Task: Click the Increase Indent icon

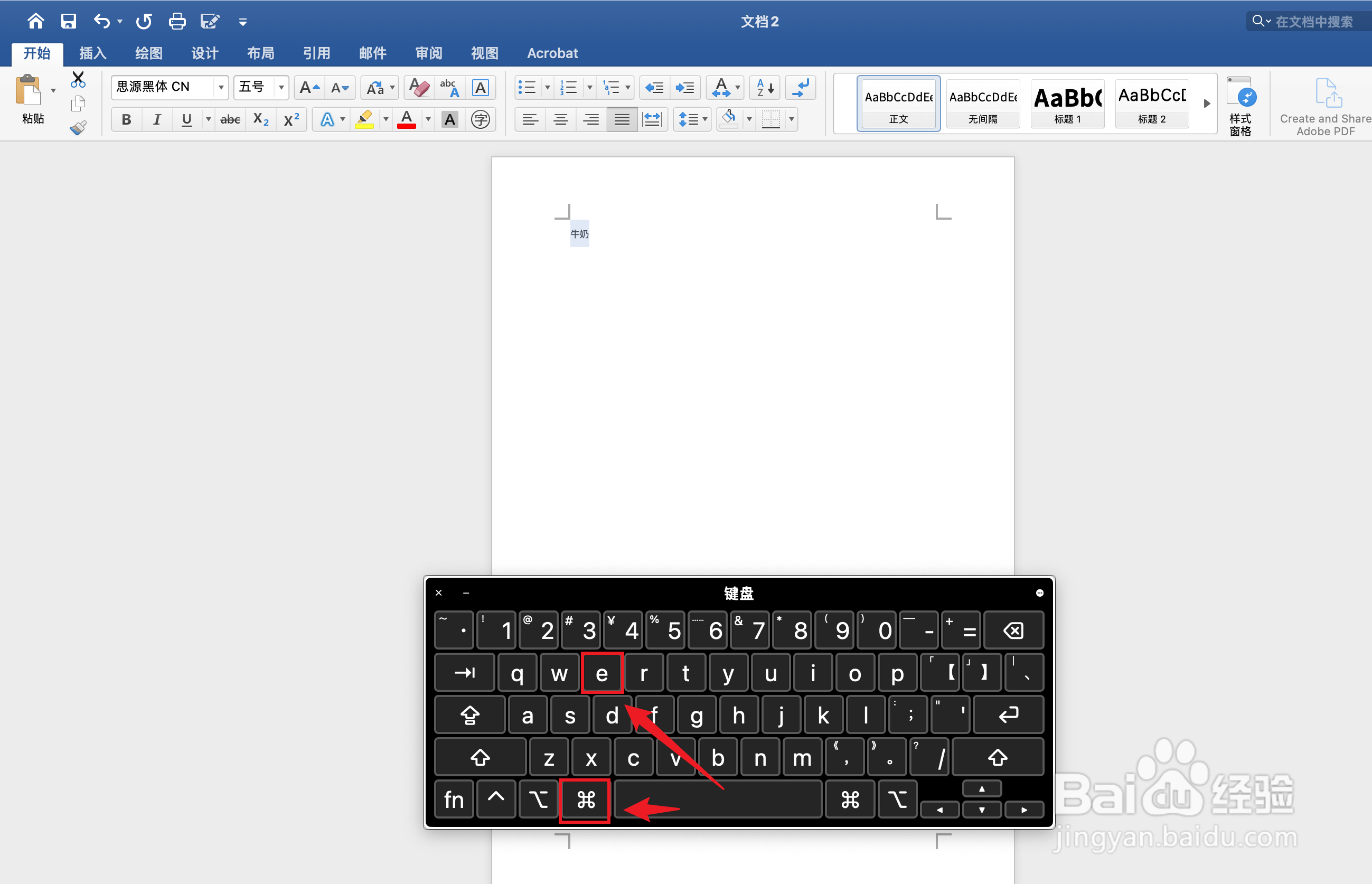Action: pyautogui.click(x=685, y=87)
